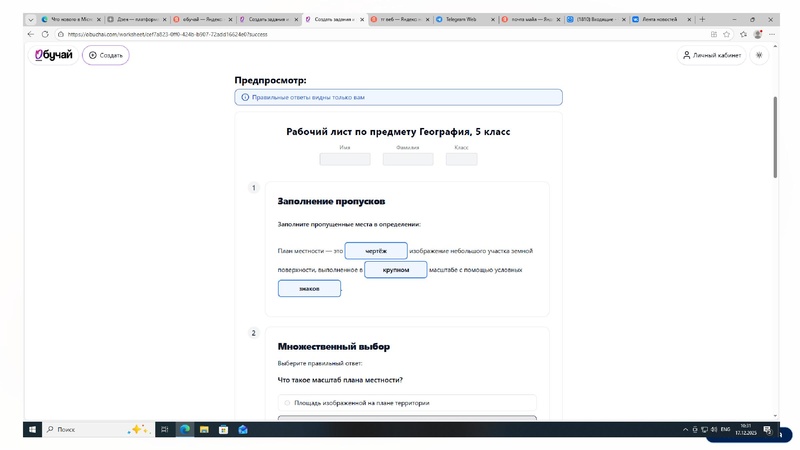Switch to 'почта майл' tab
The image size is (800, 450).
click(x=531, y=19)
